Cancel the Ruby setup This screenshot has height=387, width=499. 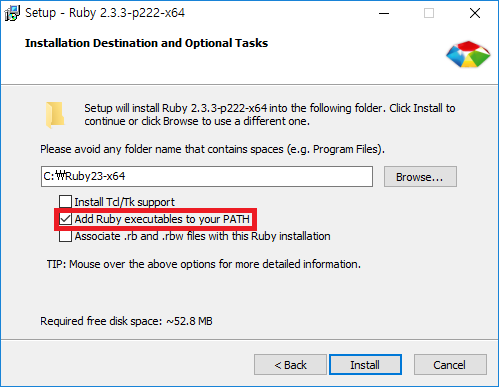click(450, 365)
